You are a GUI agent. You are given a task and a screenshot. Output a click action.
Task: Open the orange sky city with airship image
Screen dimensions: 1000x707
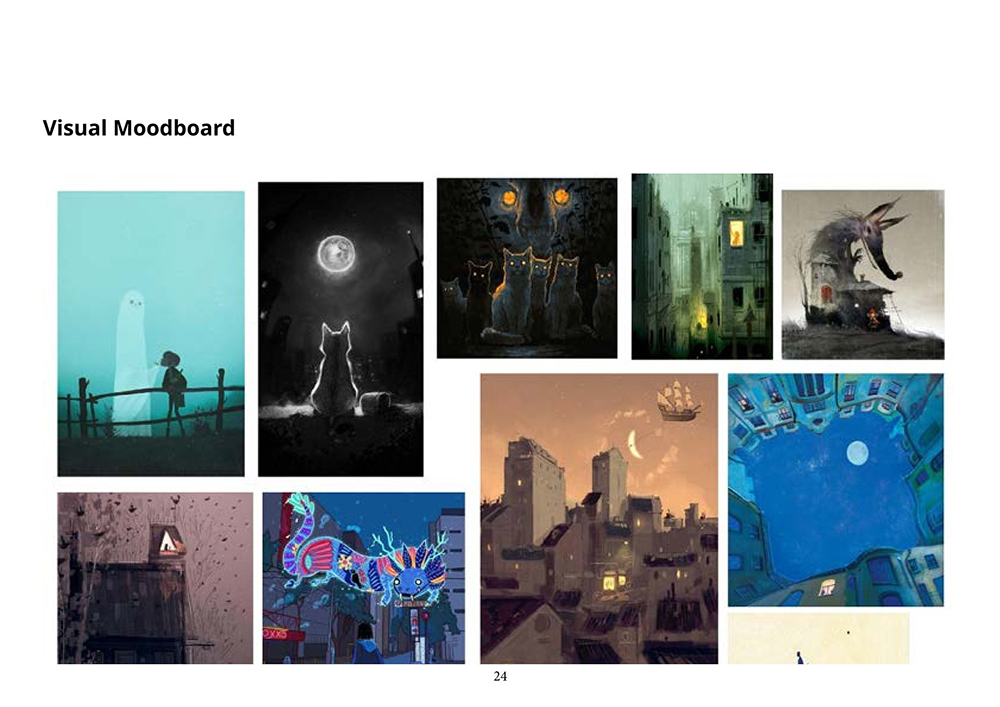[599, 518]
